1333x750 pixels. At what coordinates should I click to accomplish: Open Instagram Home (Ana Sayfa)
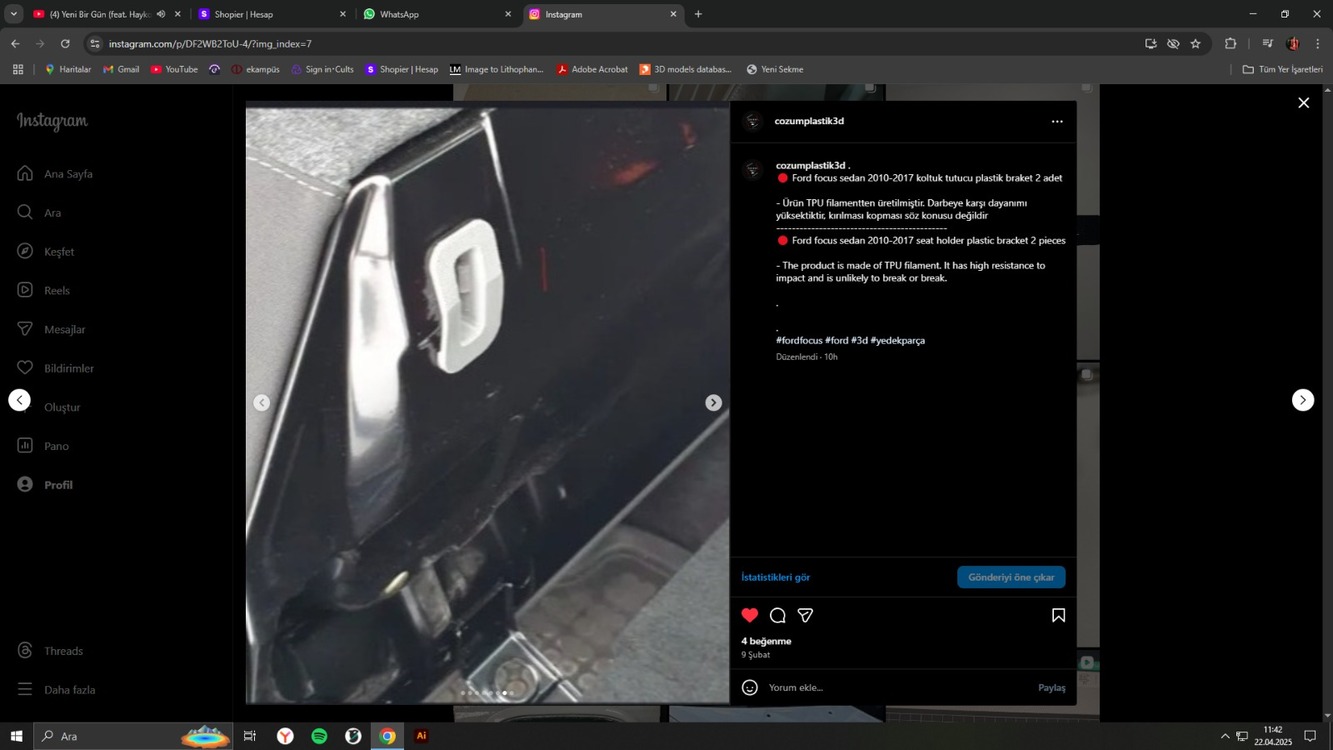point(55,174)
